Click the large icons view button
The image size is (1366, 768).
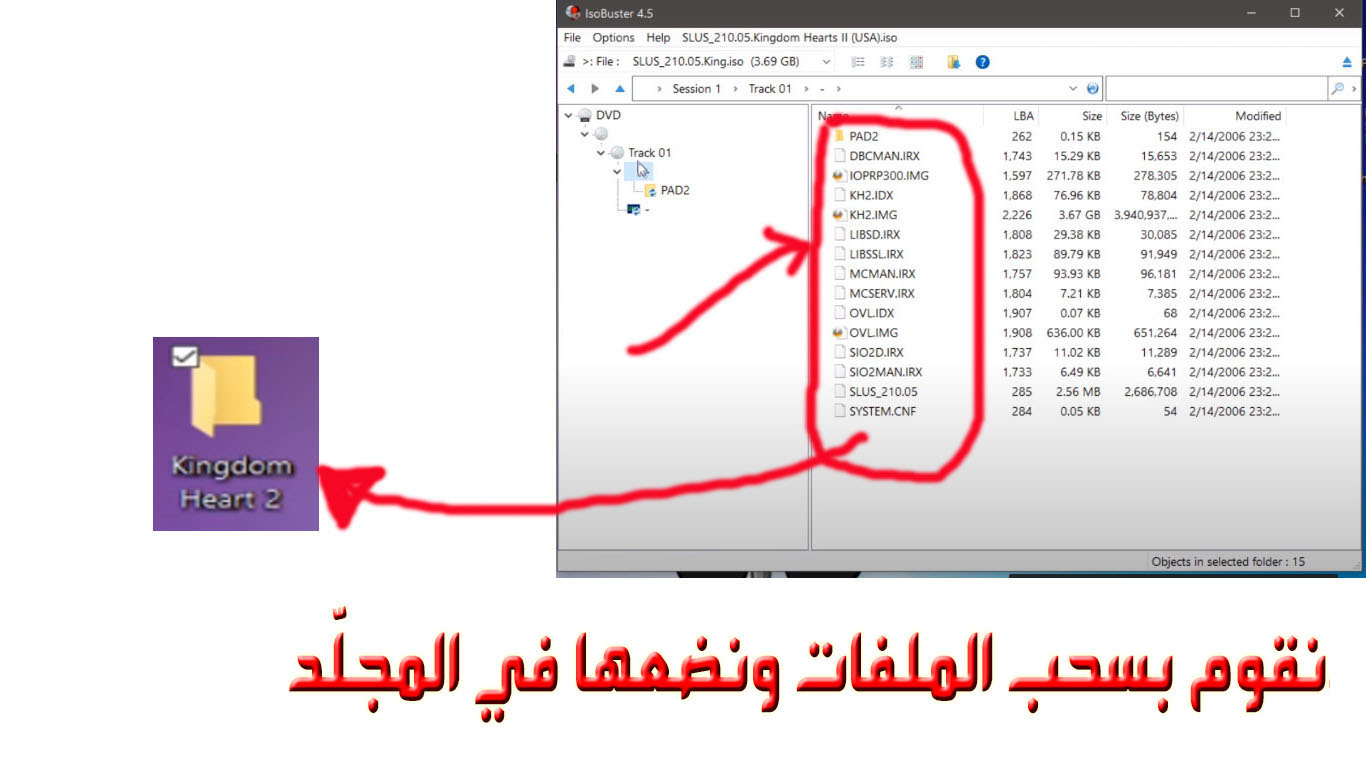tap(916, 62)
